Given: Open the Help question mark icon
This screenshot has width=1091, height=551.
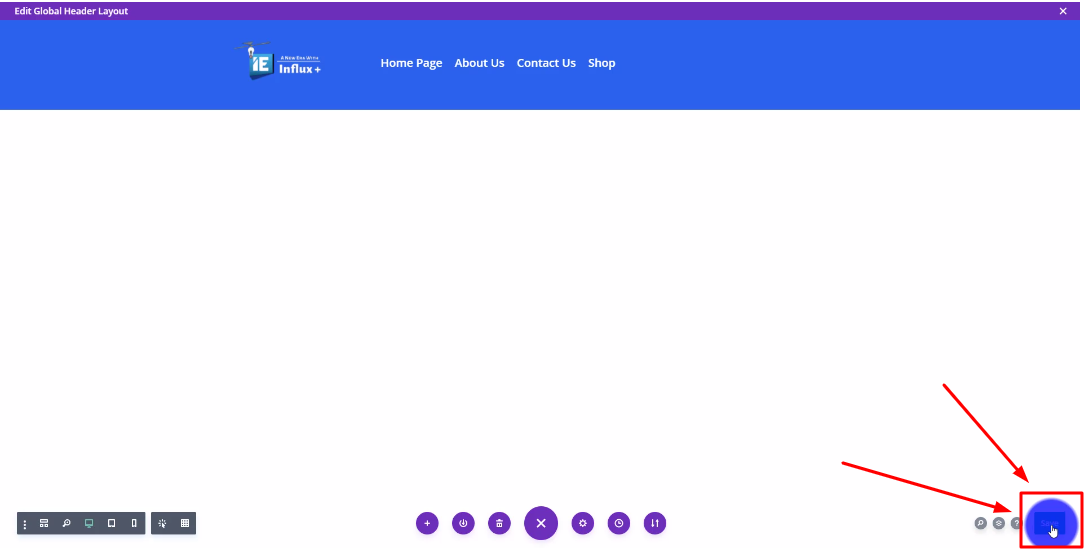Looking at the screenshot, I should (1016, 523).
